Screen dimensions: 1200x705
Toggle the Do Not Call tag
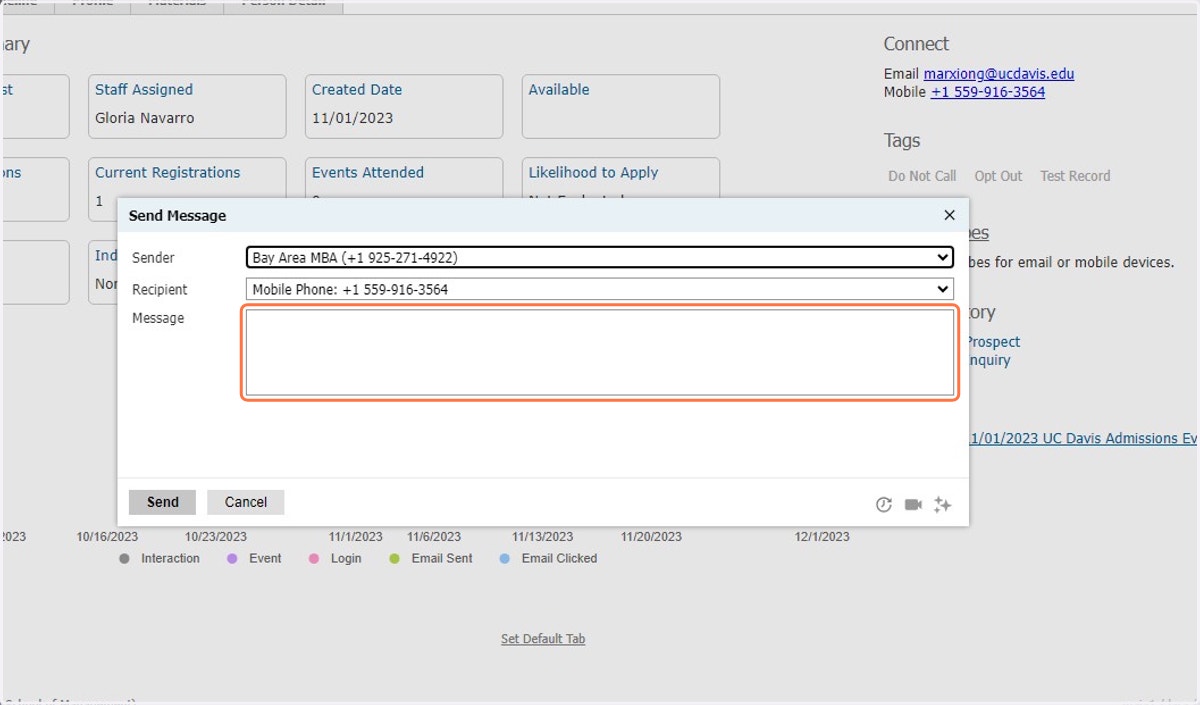[922, 176]
